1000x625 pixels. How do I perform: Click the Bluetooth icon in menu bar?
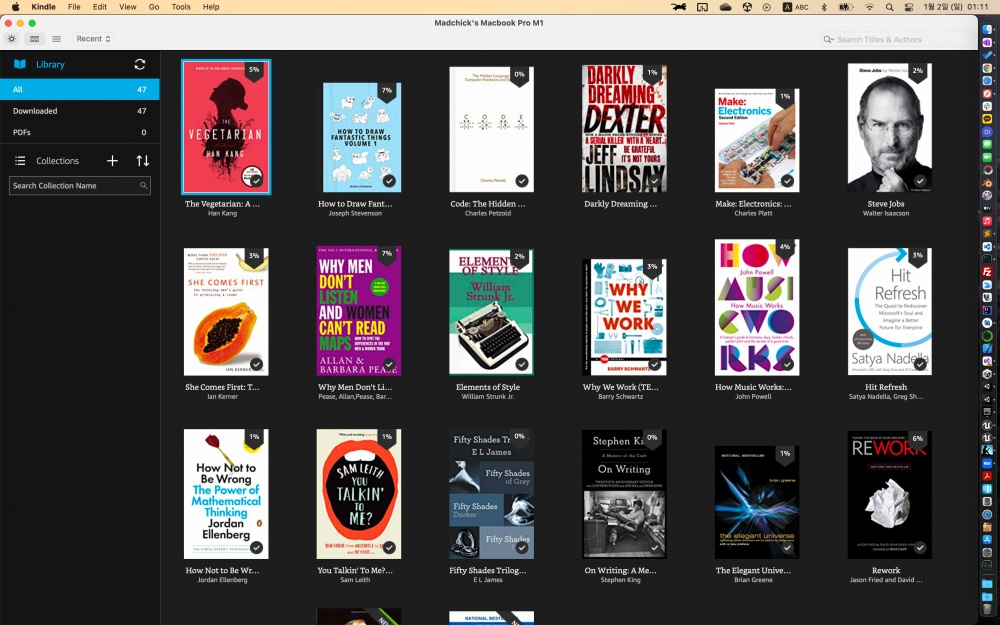[x=823, y=7]
